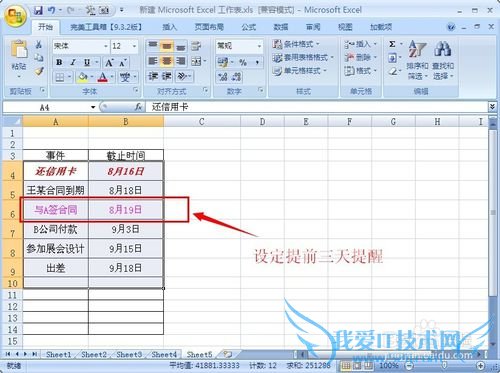Click the formula bar input
Viewport: 500px width, 373px height.
click(318, 107)
